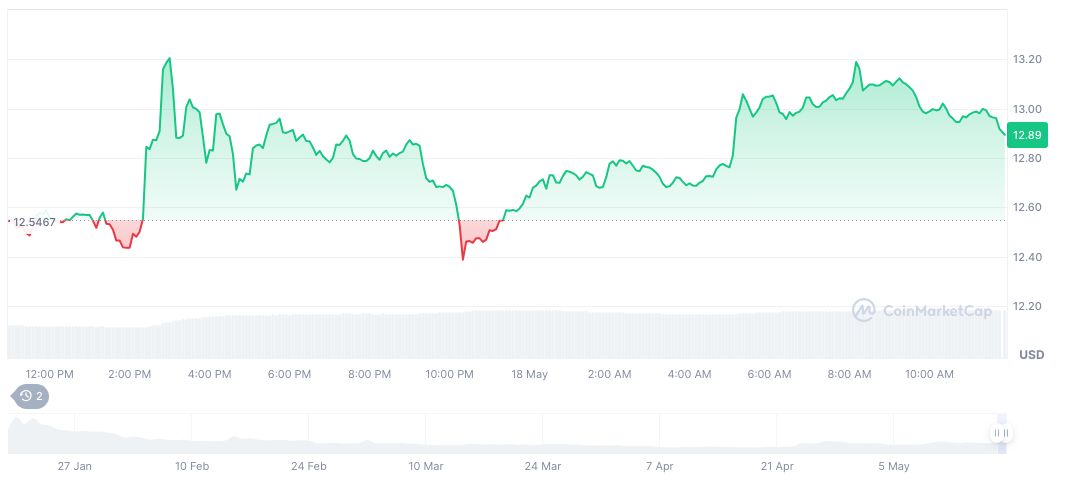This screenshot has height=477, width=1072.
Task: Click the green 12.89 current price tag
Action: pos(1027,135)
